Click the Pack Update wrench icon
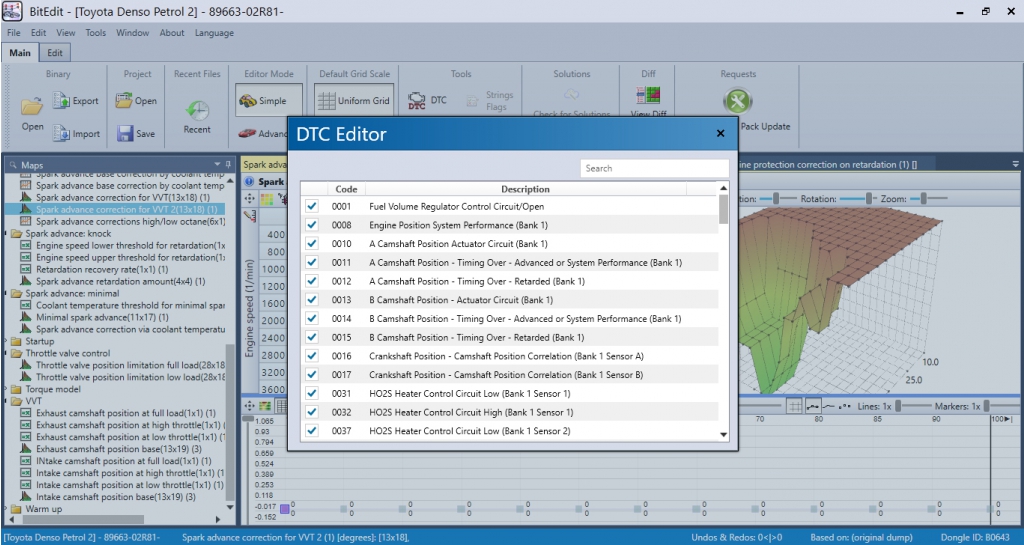Viewport: 1024px width, 545px height. (x=738, y=101)
